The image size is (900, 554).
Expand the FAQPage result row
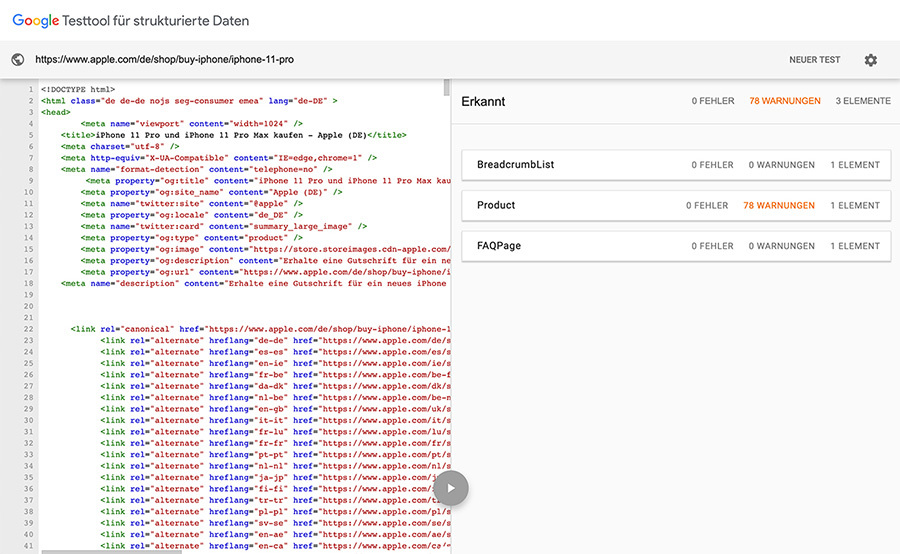coord(676,246)
